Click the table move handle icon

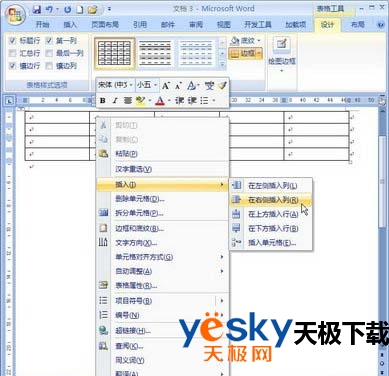(22, 109)
